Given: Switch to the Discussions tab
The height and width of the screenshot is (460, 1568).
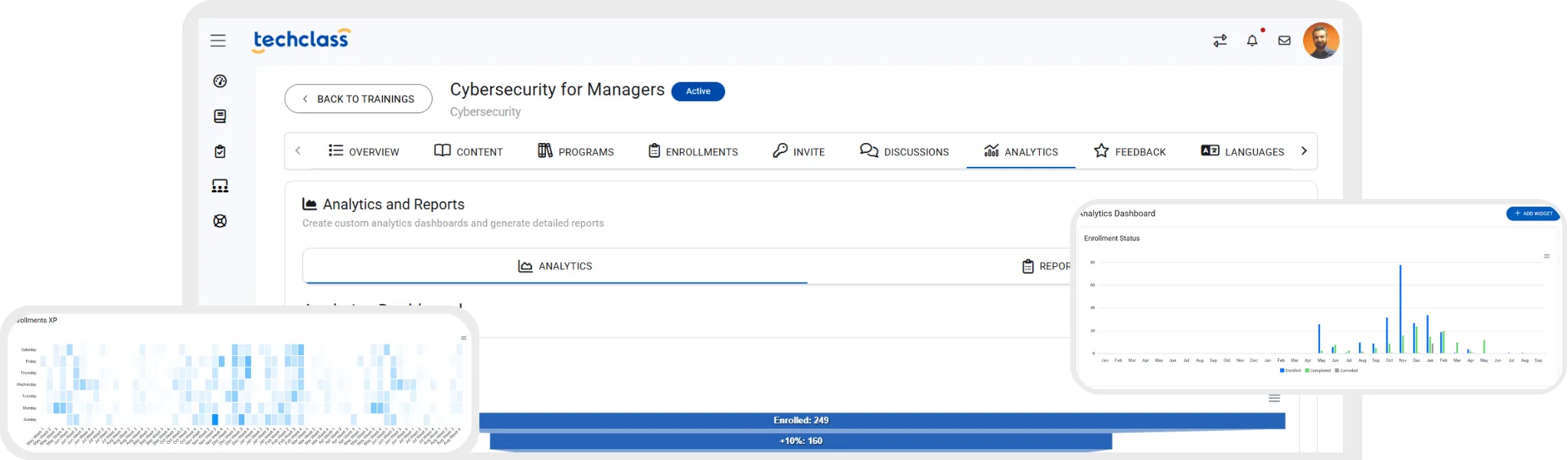Looking at the screenshot, I should pos(904,152).
